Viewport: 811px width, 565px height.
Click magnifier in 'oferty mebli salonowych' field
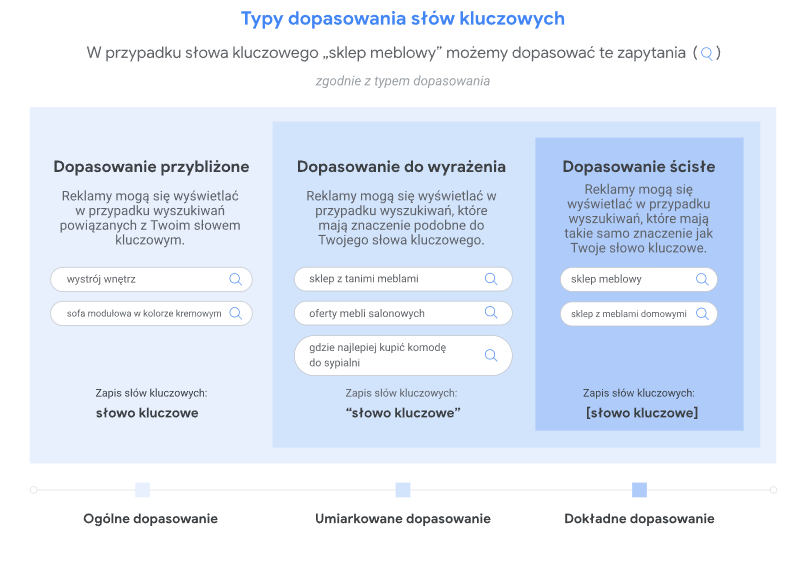coord(491,313)
